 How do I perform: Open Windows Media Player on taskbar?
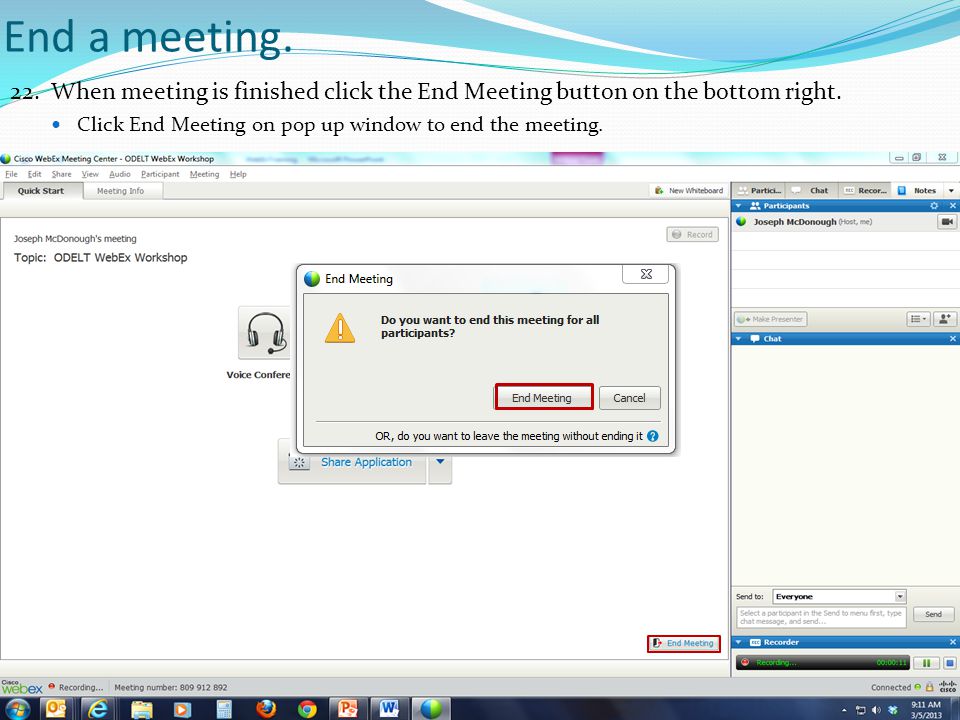point(182,709)
